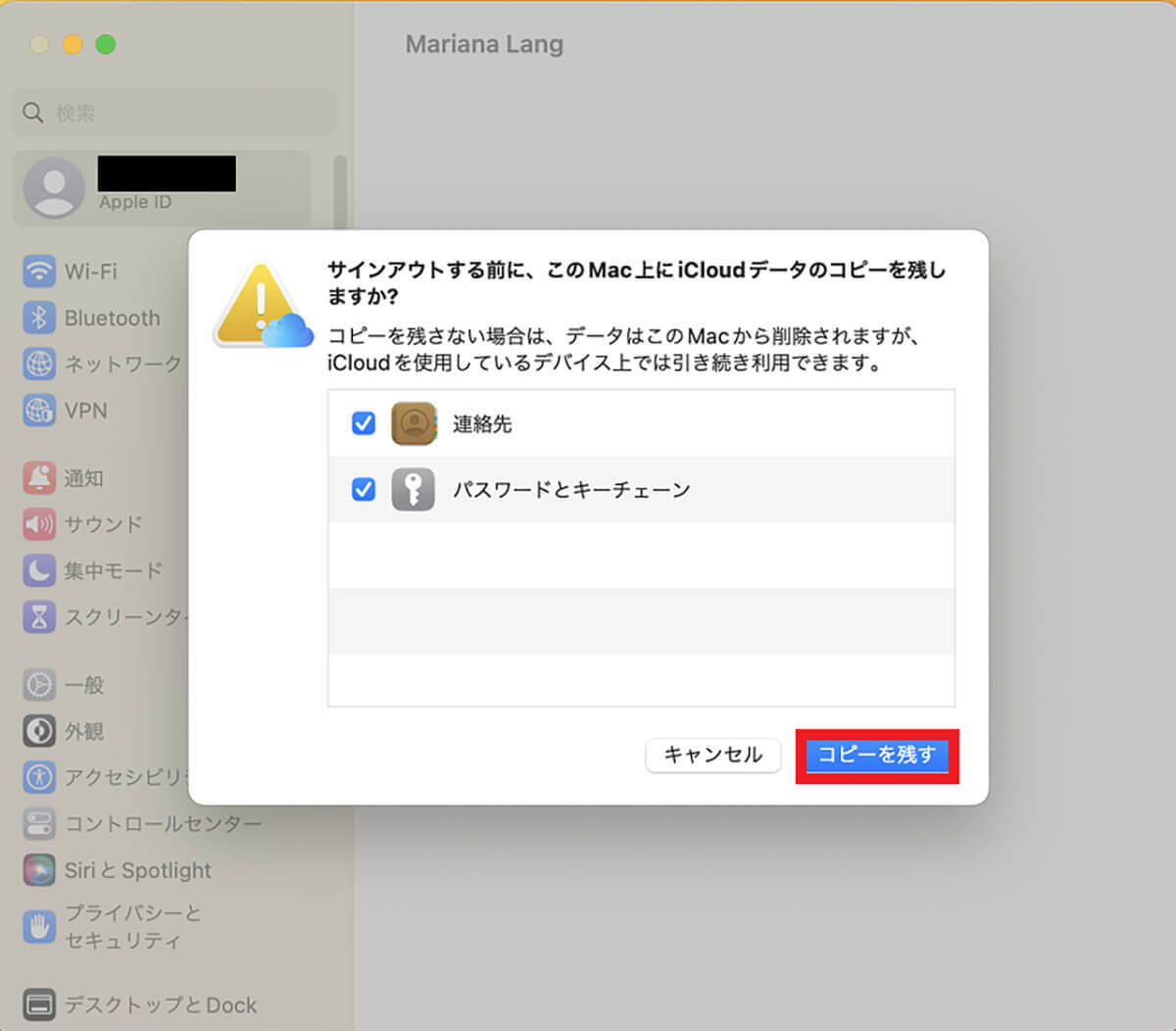Click the Apple ID label

click(x=135, y=203)
